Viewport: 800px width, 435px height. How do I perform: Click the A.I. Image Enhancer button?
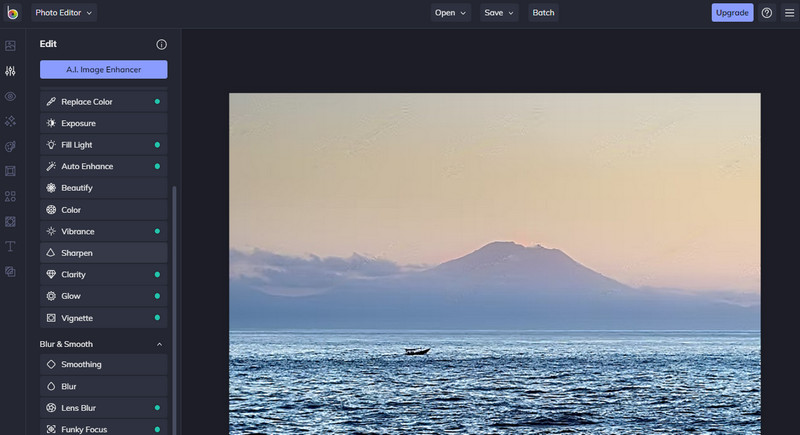pyautogui.click(x=104, y=69)
